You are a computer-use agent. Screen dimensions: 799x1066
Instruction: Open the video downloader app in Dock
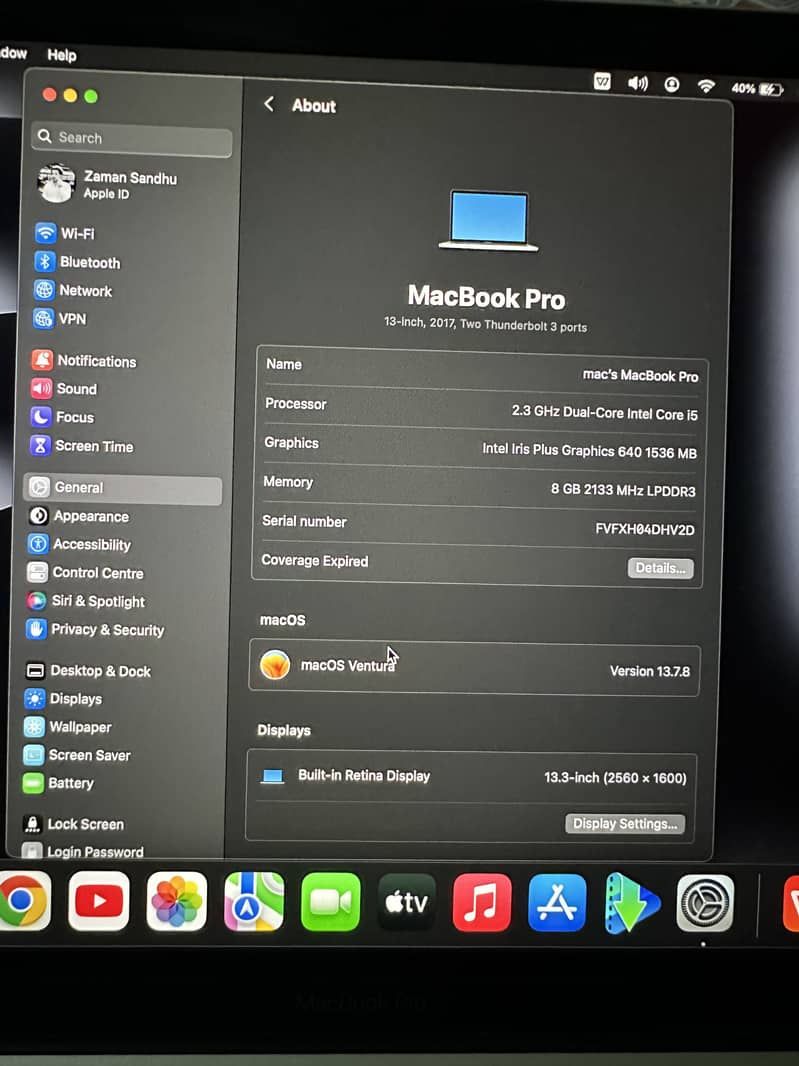point(632,904)
